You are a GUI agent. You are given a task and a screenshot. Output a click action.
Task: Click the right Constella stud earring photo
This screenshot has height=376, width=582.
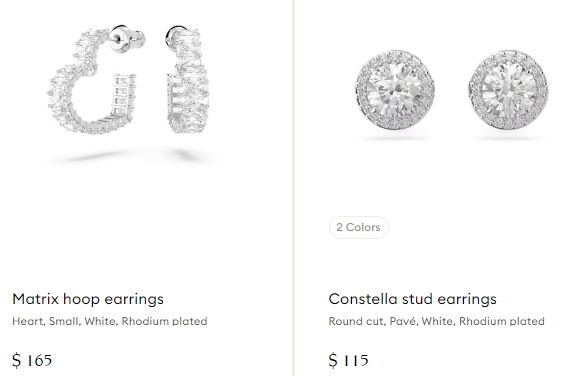pyautogui.click(x=509, y=90)
